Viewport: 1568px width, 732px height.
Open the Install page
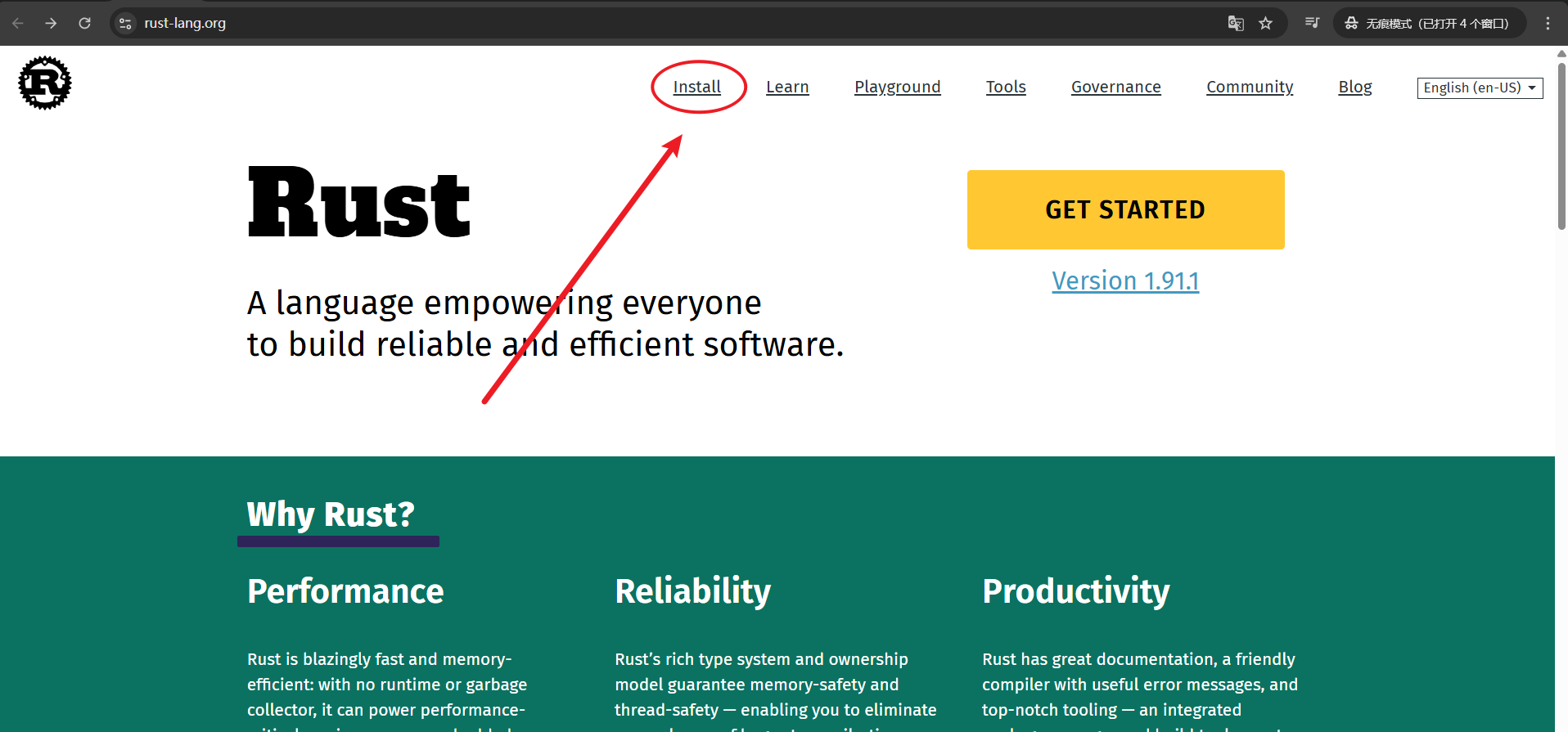pos(696,87)
